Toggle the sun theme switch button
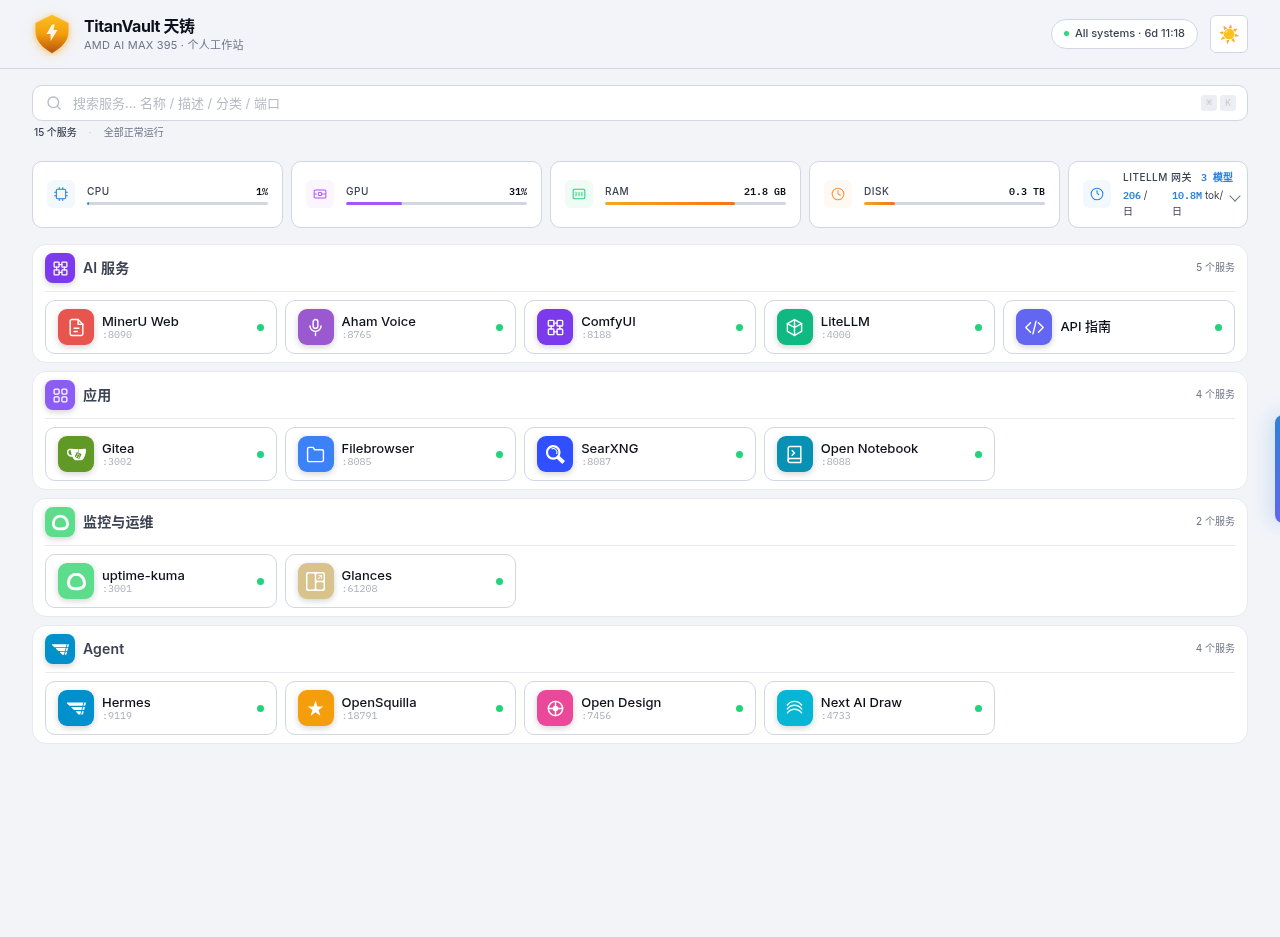 point(1229,34)
